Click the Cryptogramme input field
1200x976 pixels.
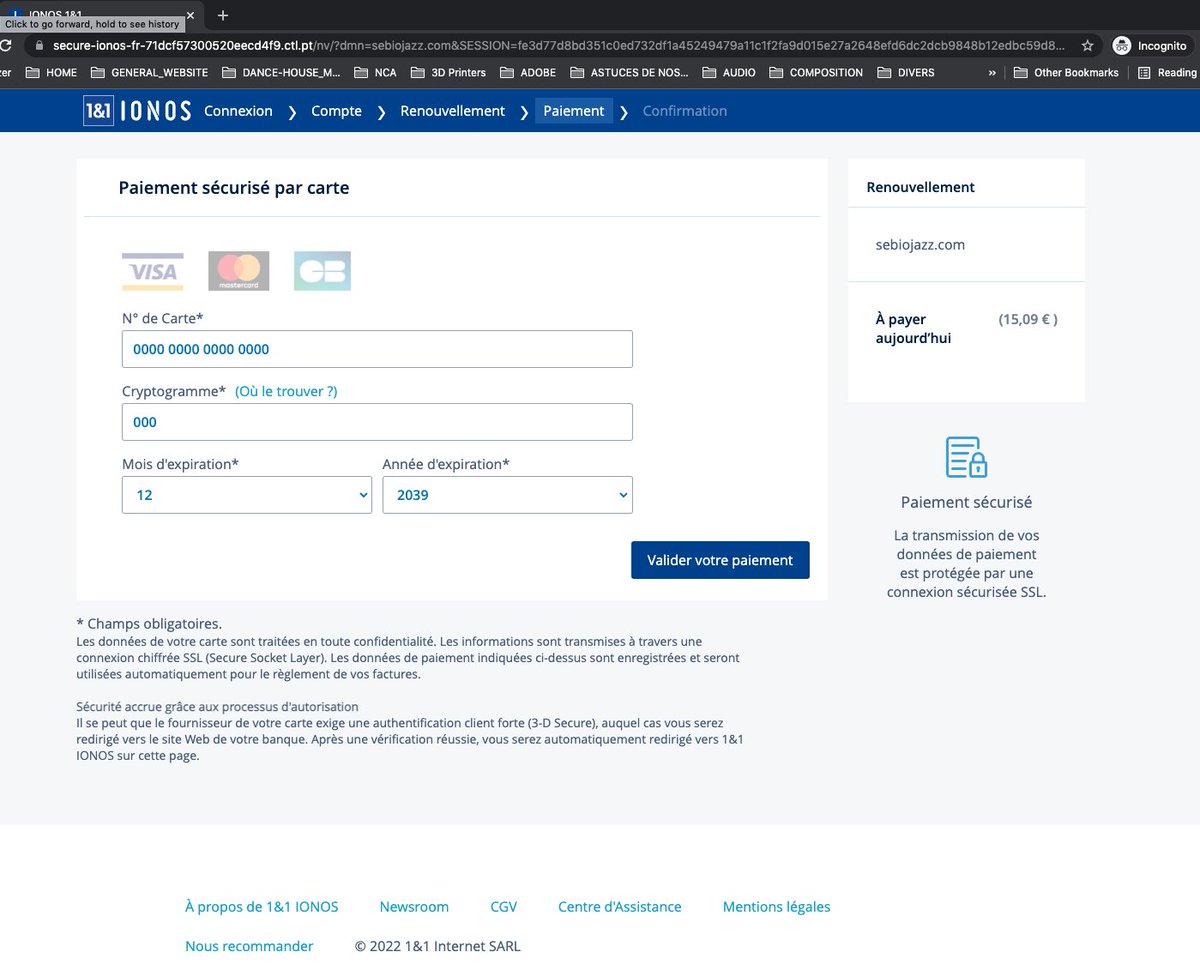377,422
